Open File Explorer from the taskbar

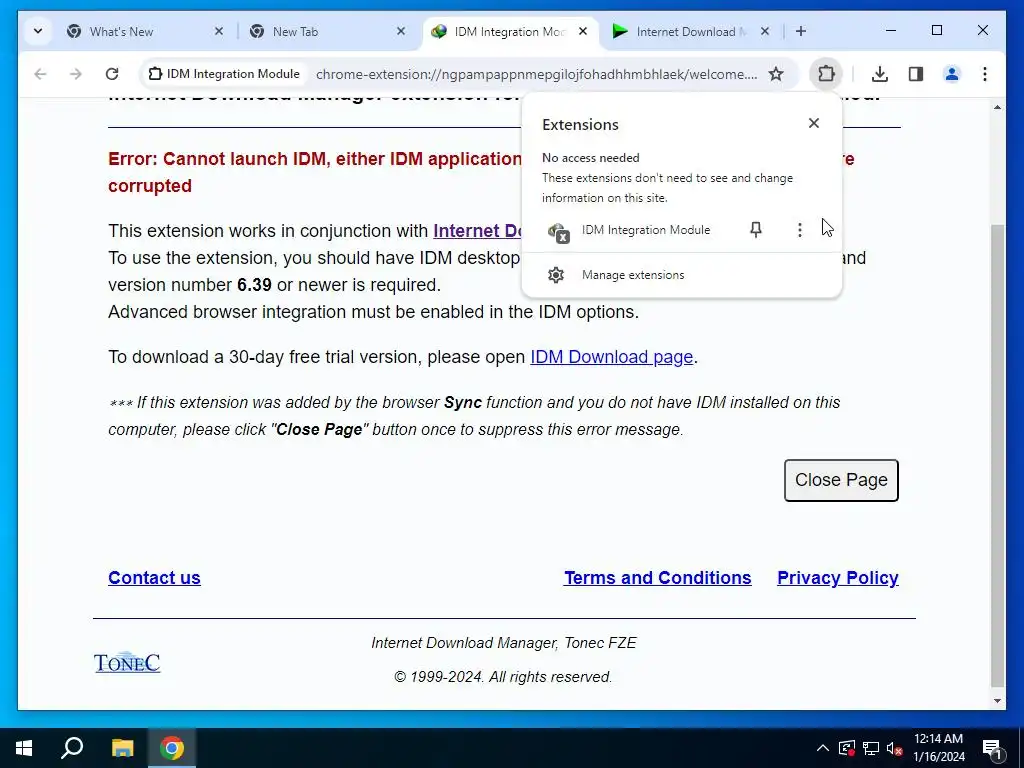tap(122, 748)
